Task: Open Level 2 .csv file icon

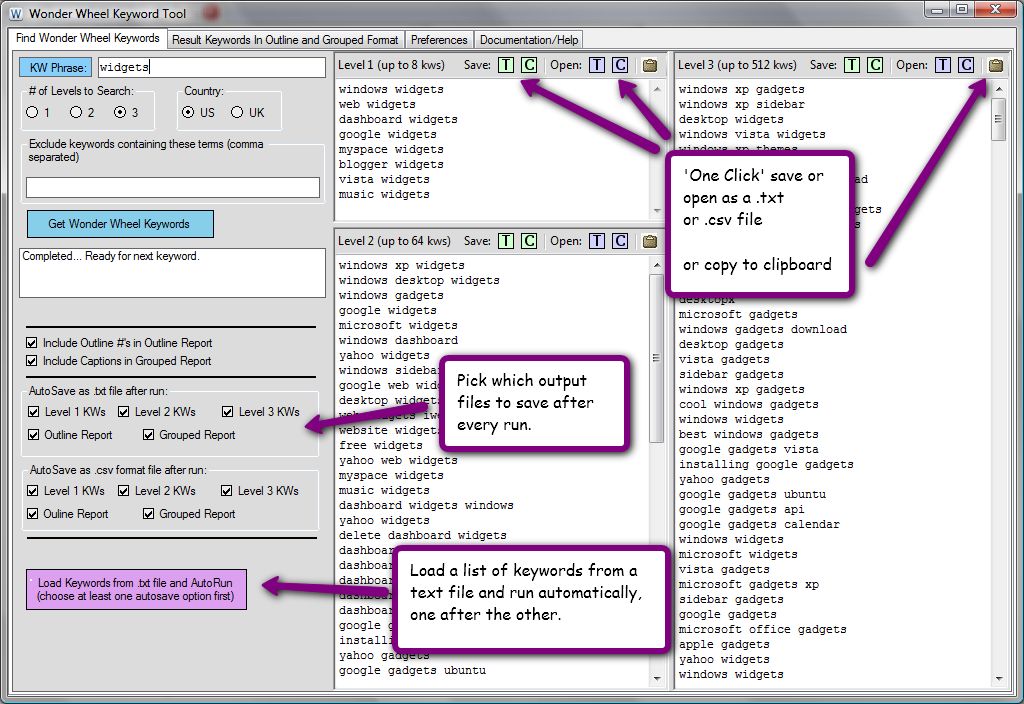Action: (620, 241)
